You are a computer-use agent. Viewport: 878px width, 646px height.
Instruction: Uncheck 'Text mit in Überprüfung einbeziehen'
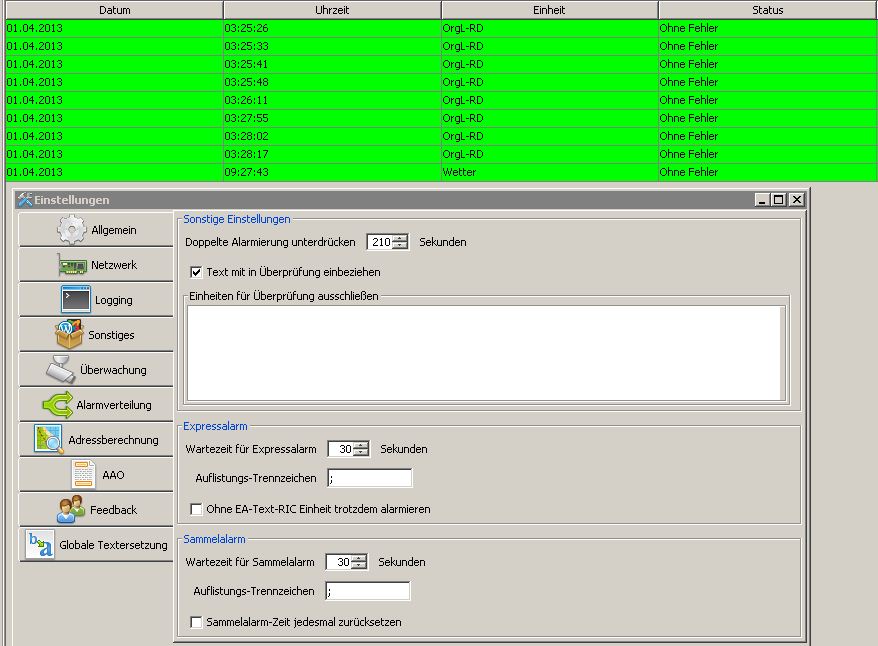tap(197, 272)
